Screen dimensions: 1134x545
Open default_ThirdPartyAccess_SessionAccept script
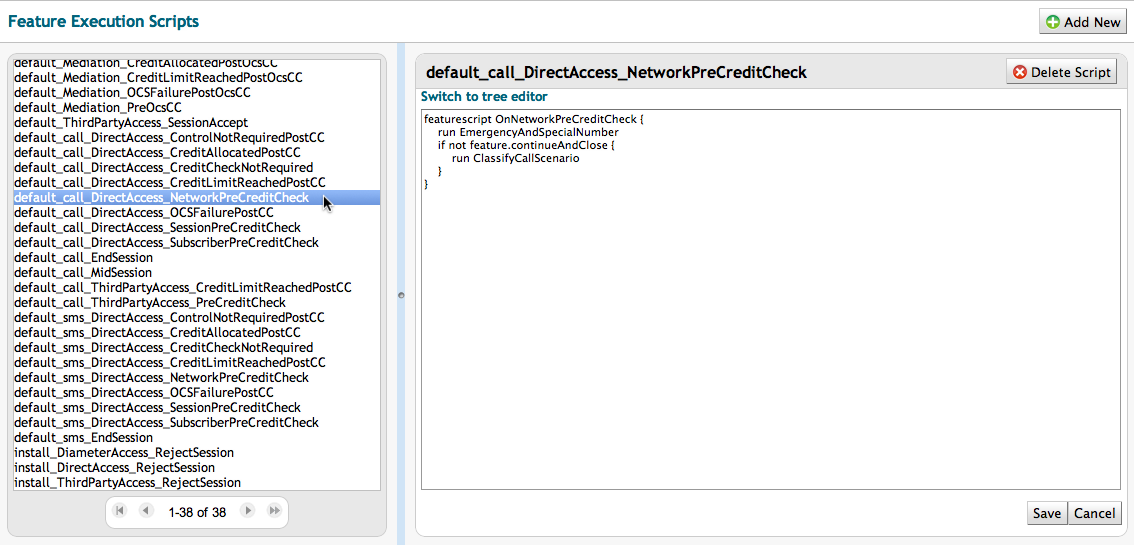tap(131, 123)
